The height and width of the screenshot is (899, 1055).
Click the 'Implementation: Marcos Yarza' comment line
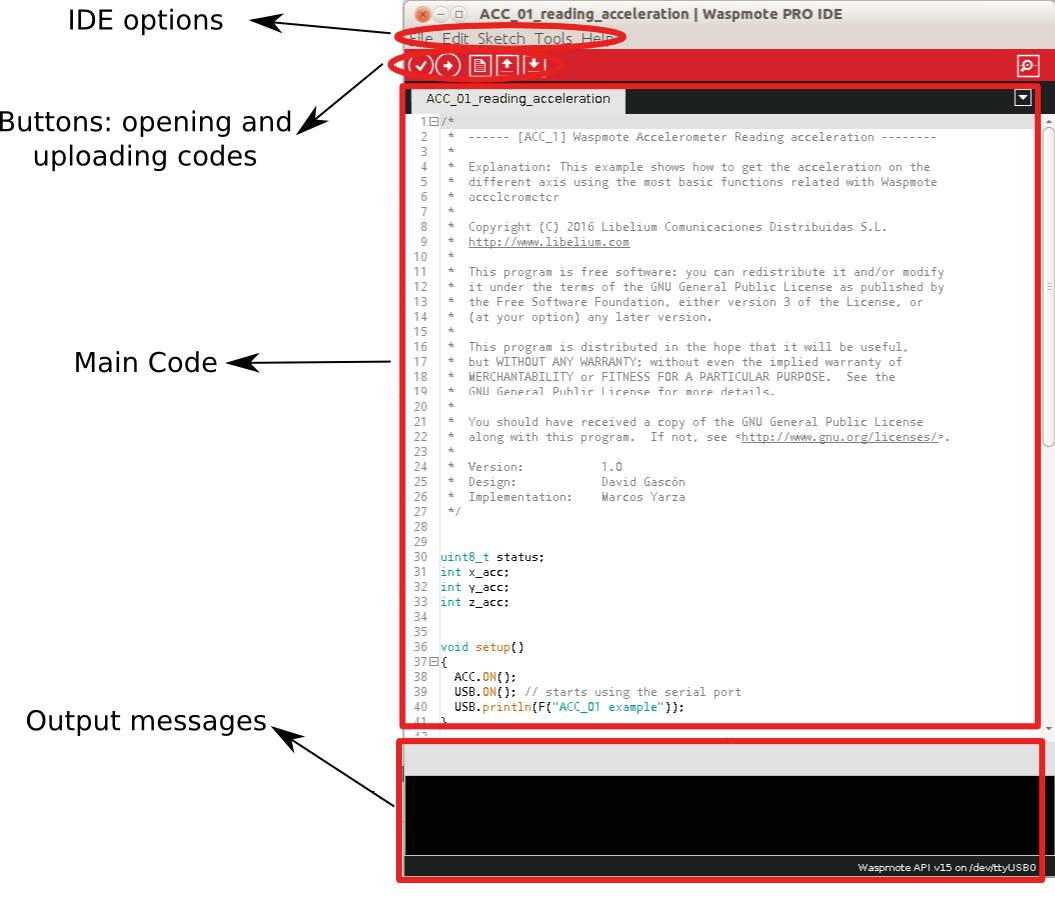[x=577, y=497]
